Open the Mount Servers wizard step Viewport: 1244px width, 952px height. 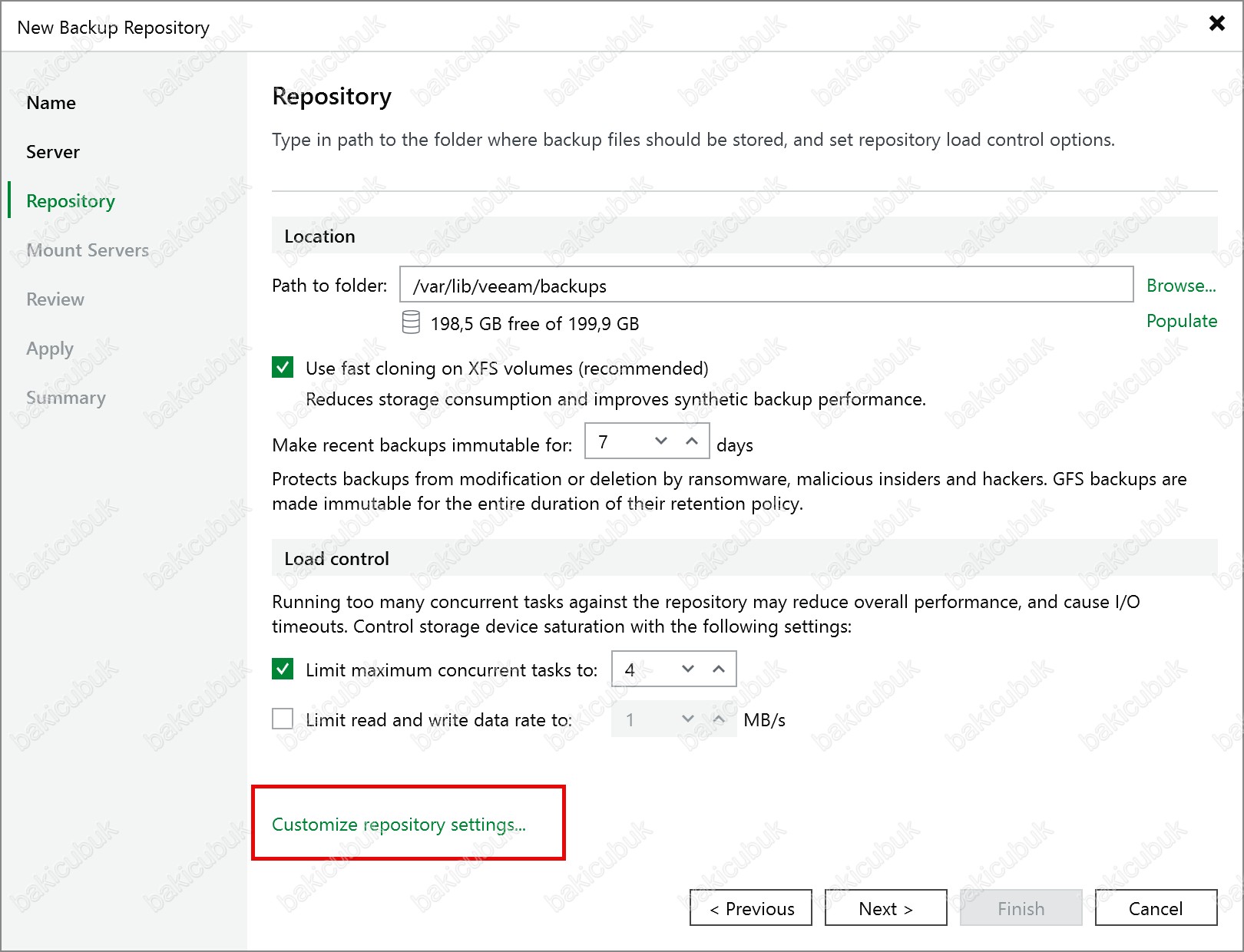(x=88, y=250)
